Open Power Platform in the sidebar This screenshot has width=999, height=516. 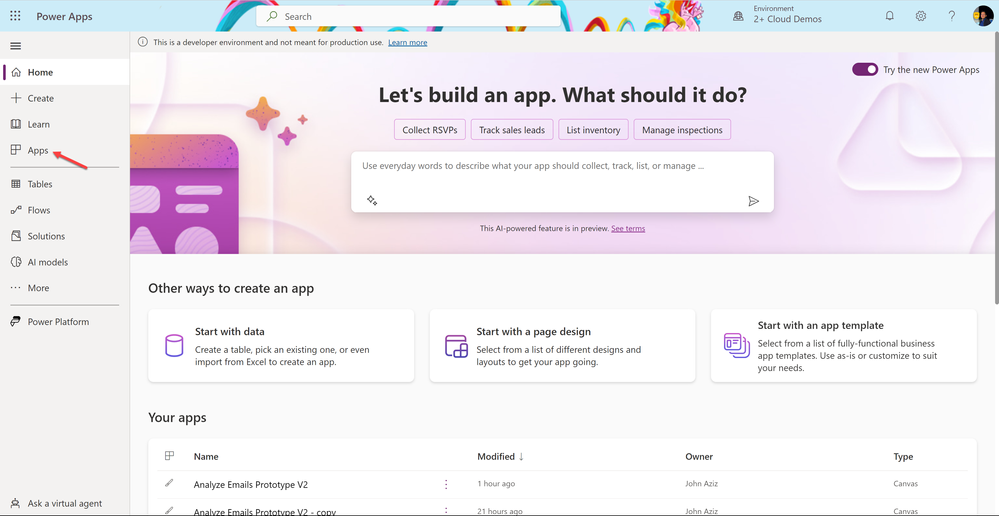[65, 322]
